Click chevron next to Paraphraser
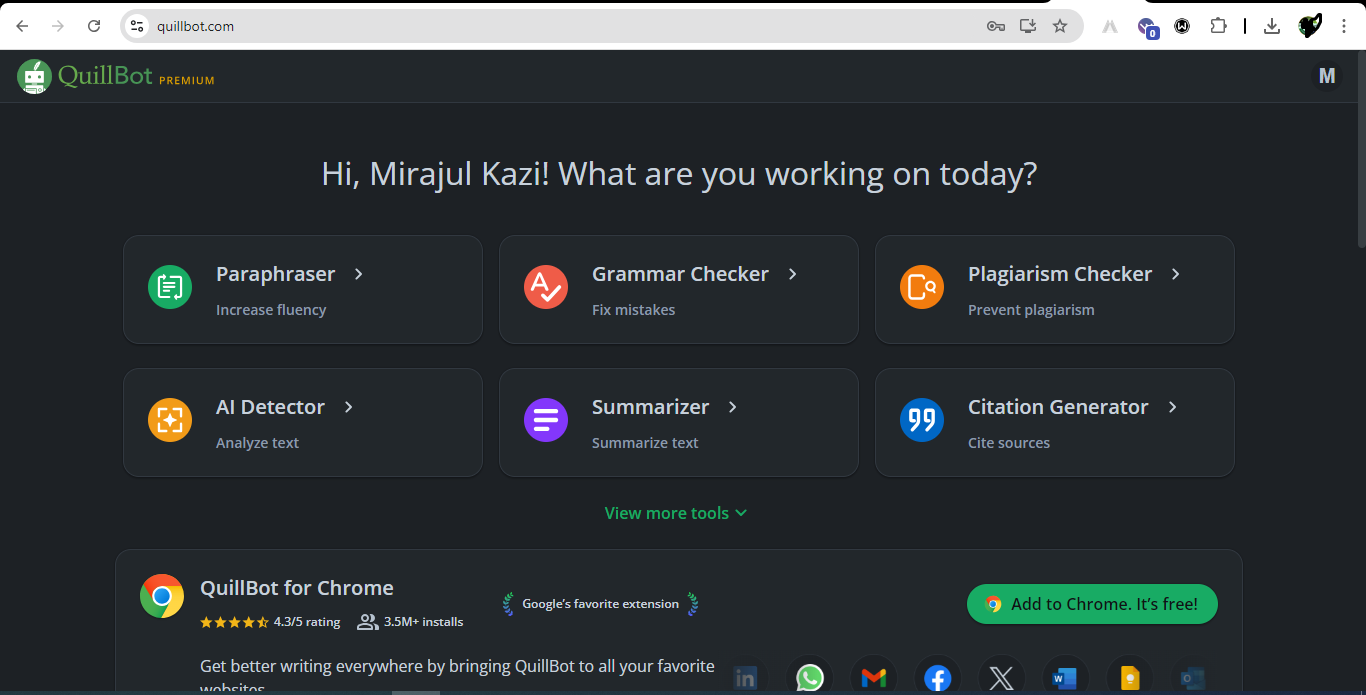1366x695 pixels. point(359,274)
